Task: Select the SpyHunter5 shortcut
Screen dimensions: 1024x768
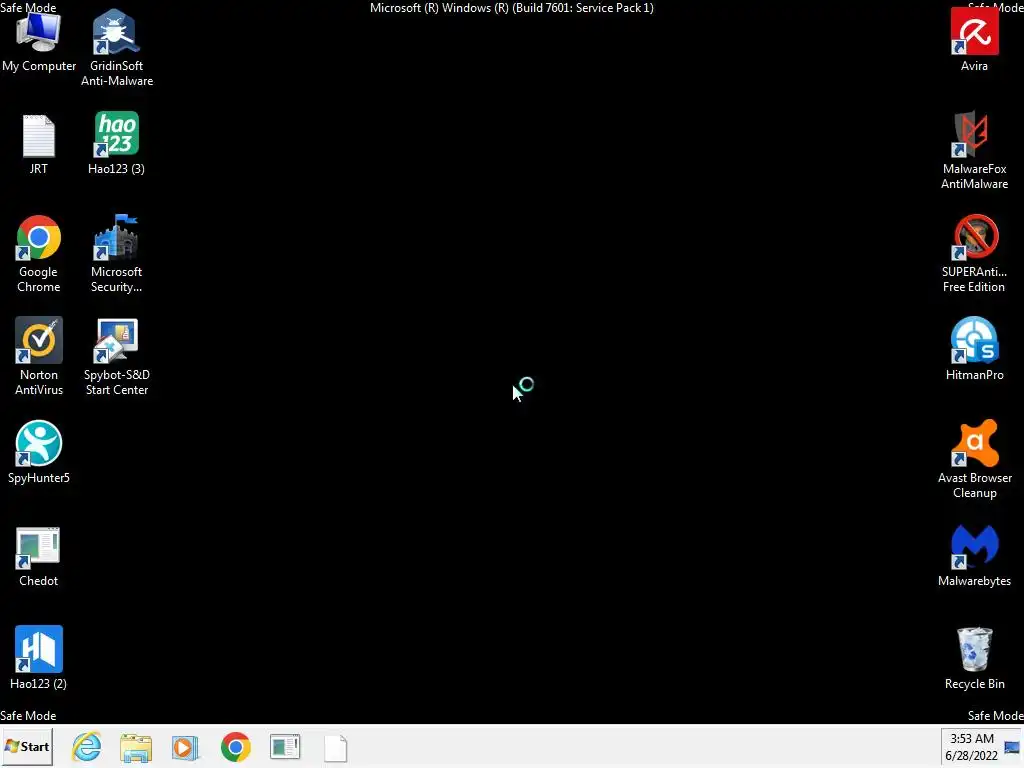Action: (39, 452)
